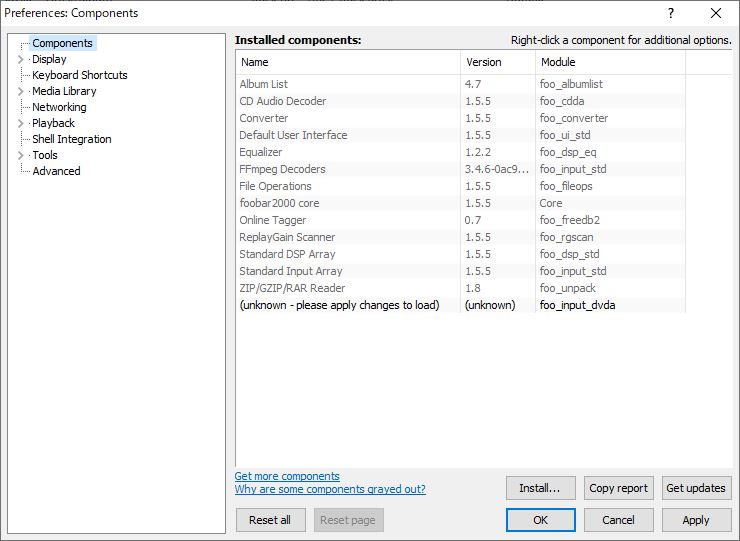This screenshot has width=740, height=541.
Task: Select Keyboard Shortcuts in the tree
Action: pyautogui.click(x=80, y=75)
